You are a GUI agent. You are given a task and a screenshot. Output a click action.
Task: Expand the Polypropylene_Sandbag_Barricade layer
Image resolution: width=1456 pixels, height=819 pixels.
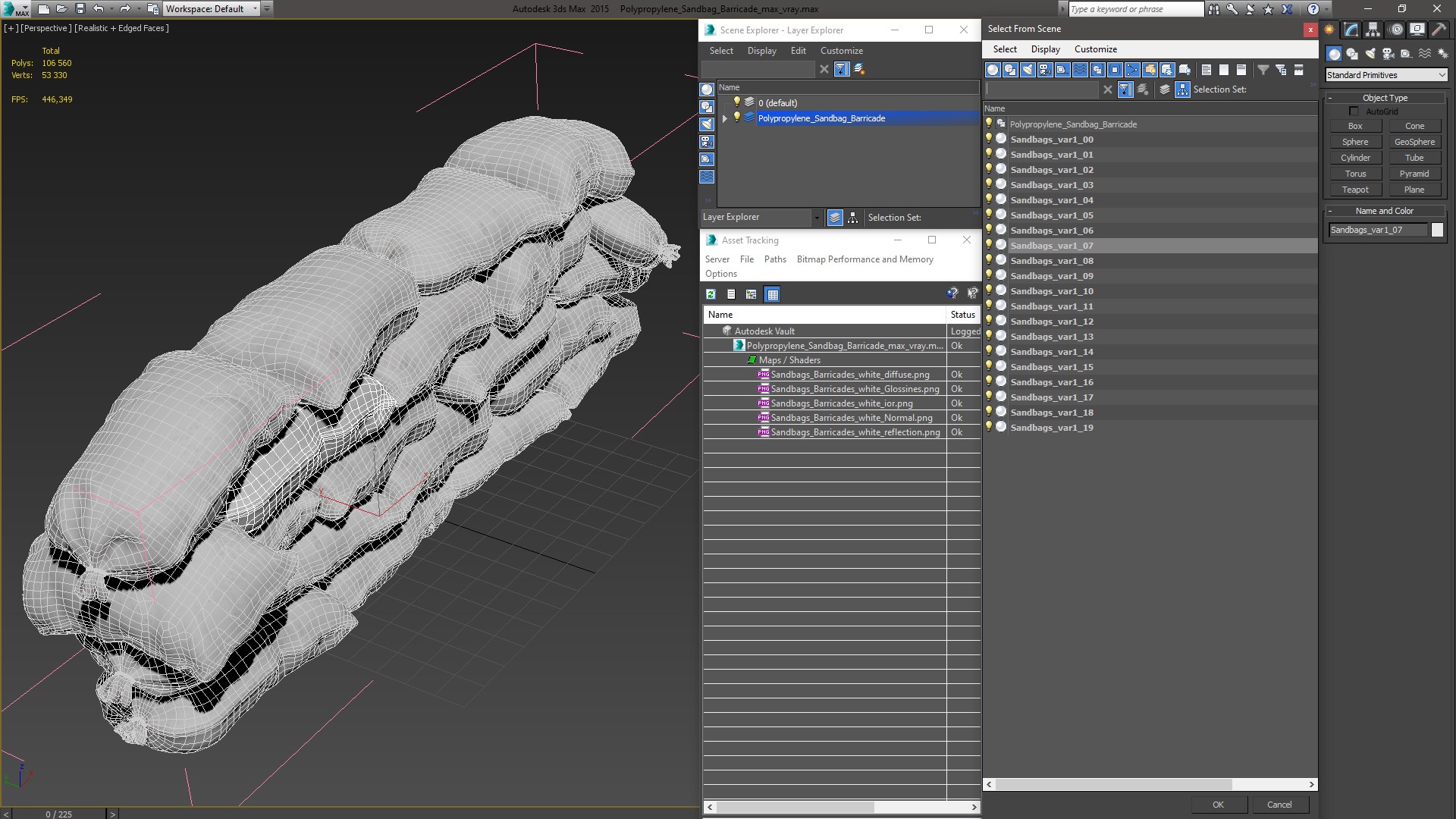click(725, 118)
